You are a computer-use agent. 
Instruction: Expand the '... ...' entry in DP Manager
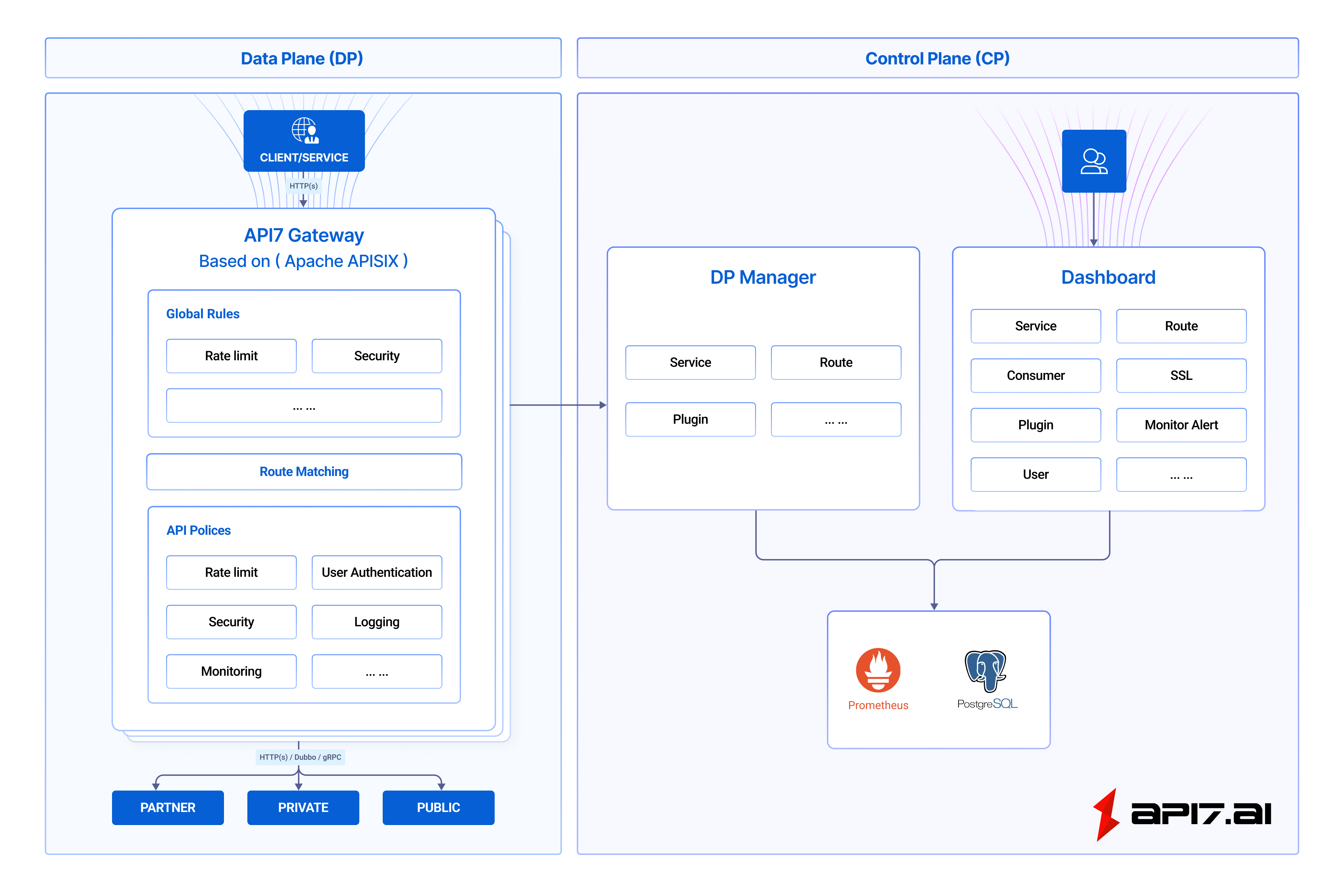[x=835, y=419]
